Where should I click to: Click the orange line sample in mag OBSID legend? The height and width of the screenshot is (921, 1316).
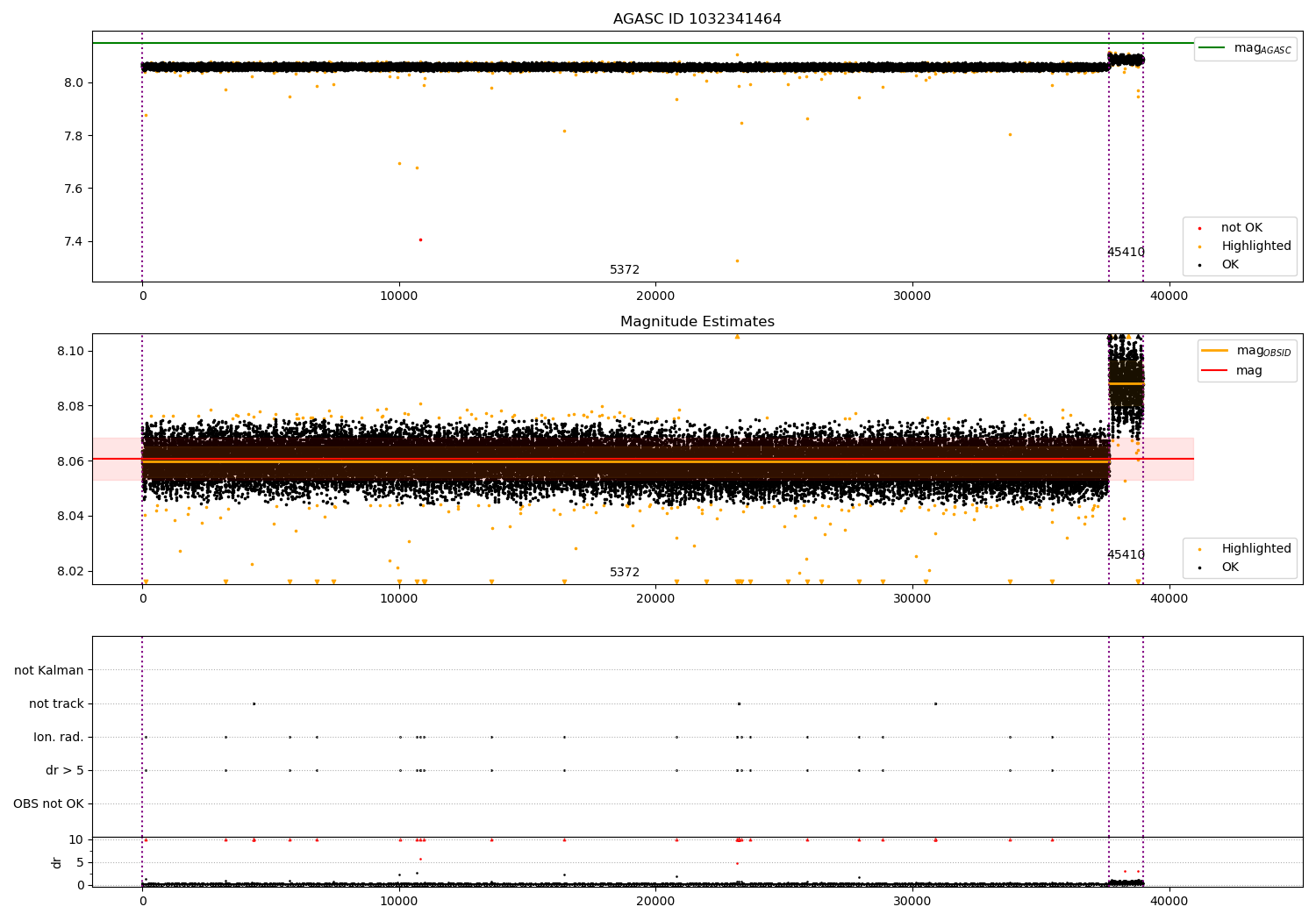[1215, 351]
